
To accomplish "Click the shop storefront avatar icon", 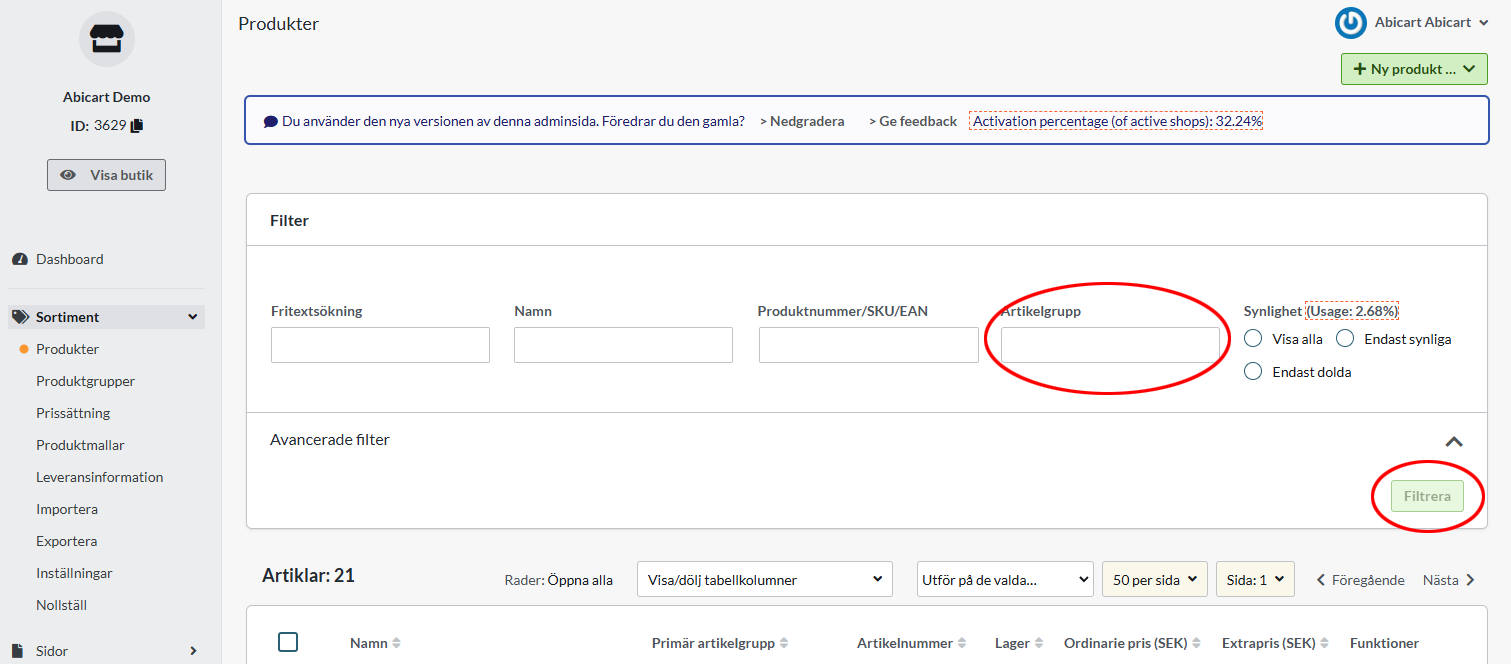I will (x=106, y=39).
